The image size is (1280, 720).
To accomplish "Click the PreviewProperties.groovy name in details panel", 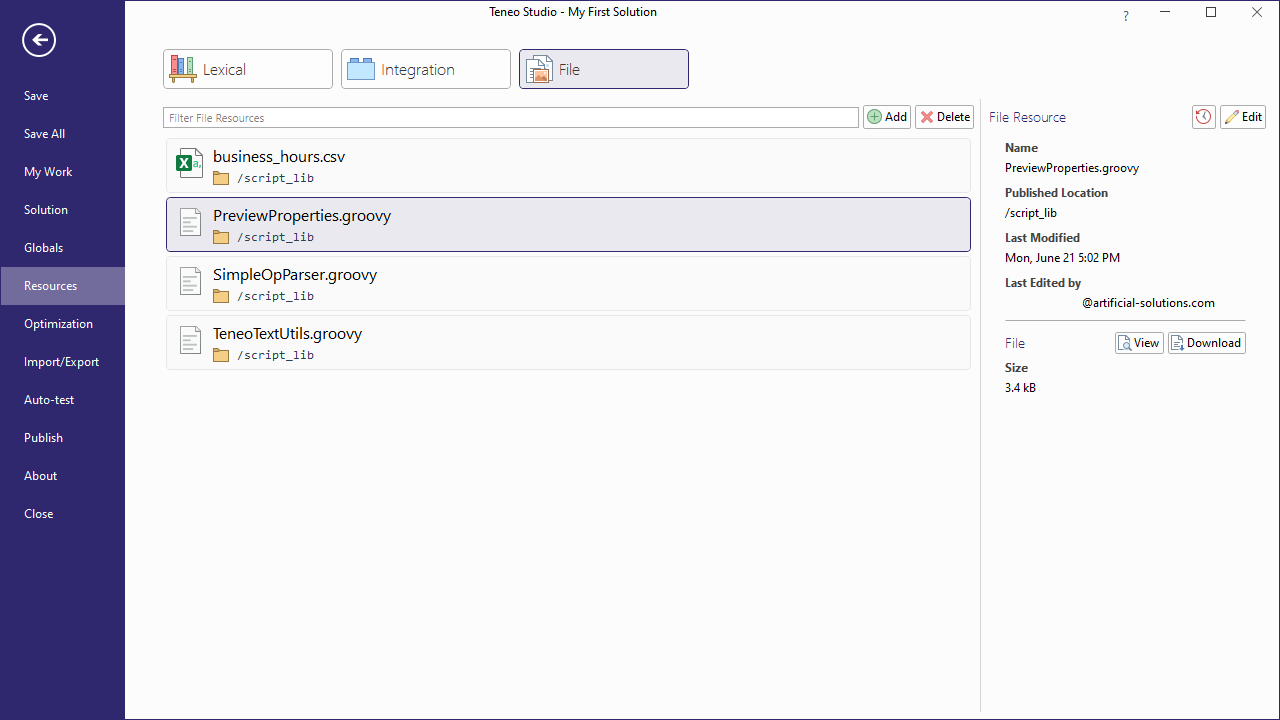I will pos(1072,168).
